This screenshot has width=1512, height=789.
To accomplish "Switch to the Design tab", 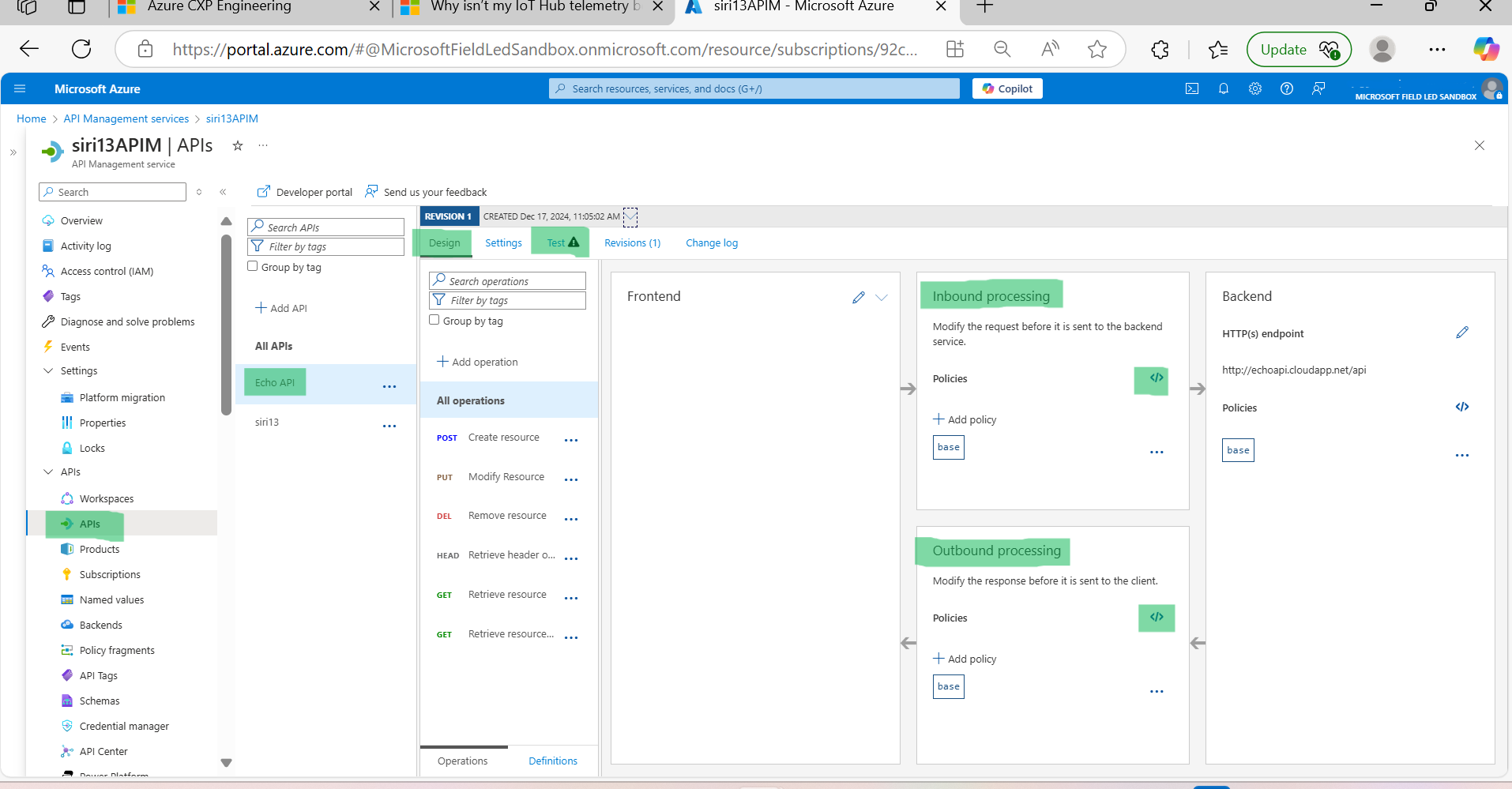I will (444, 242).
